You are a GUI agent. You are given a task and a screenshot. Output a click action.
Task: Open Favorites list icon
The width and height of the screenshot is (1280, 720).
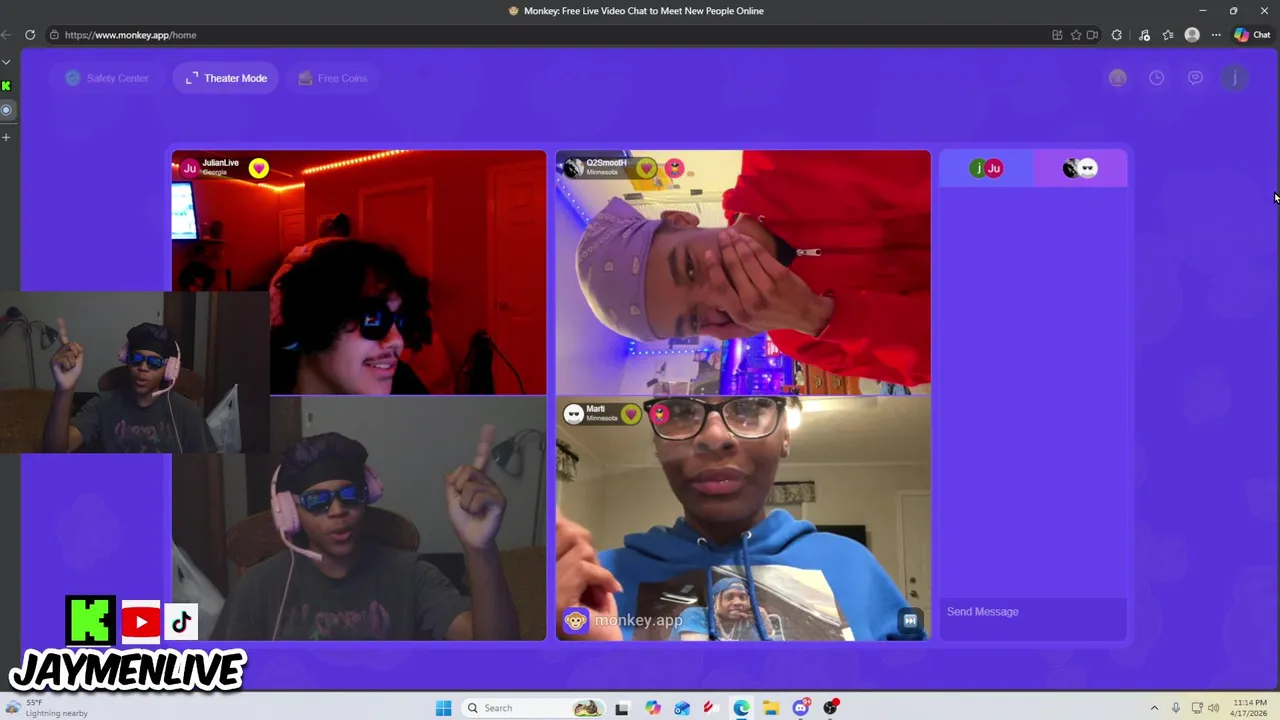tap(1168, 35)
